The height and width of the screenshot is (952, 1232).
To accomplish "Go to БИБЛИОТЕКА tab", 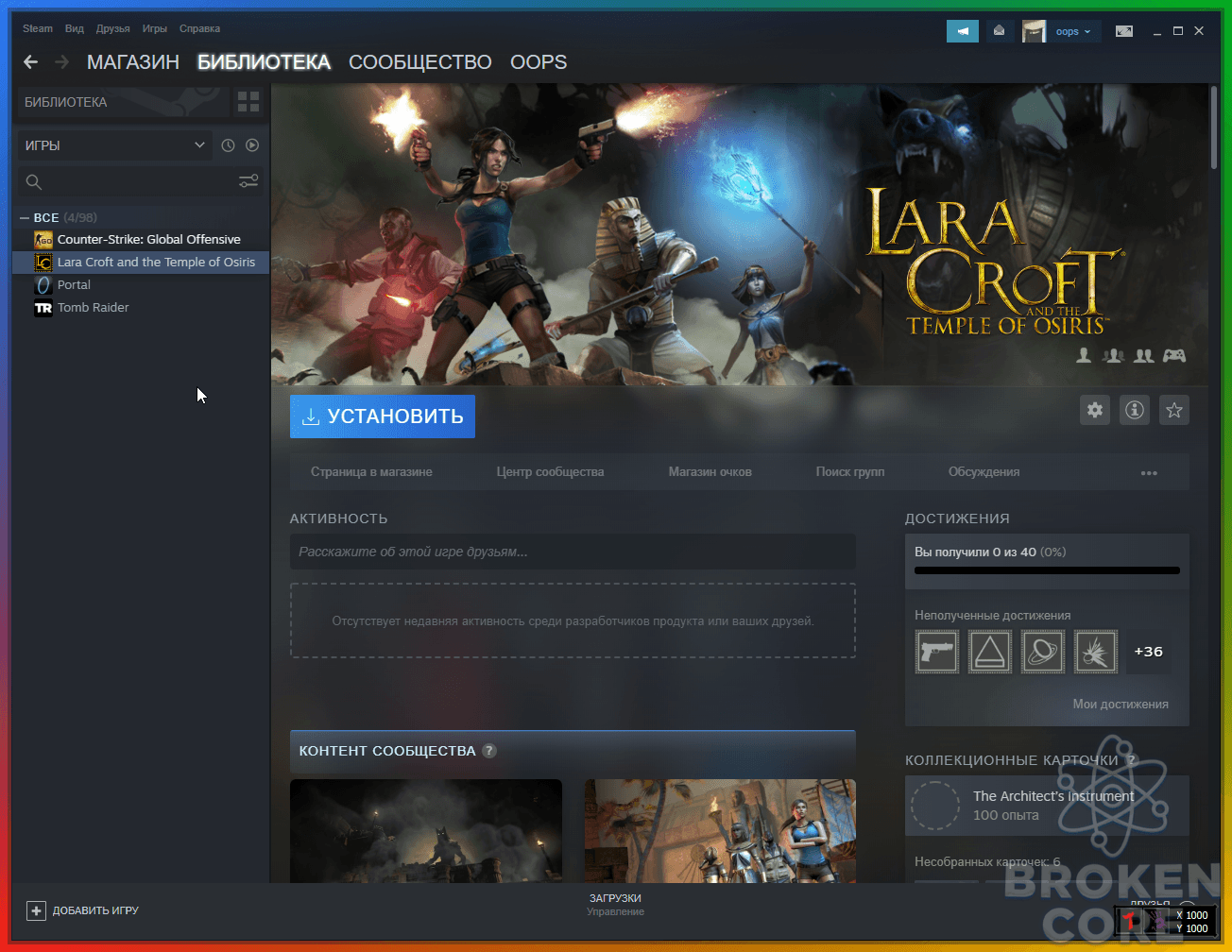I will point(264,62).
